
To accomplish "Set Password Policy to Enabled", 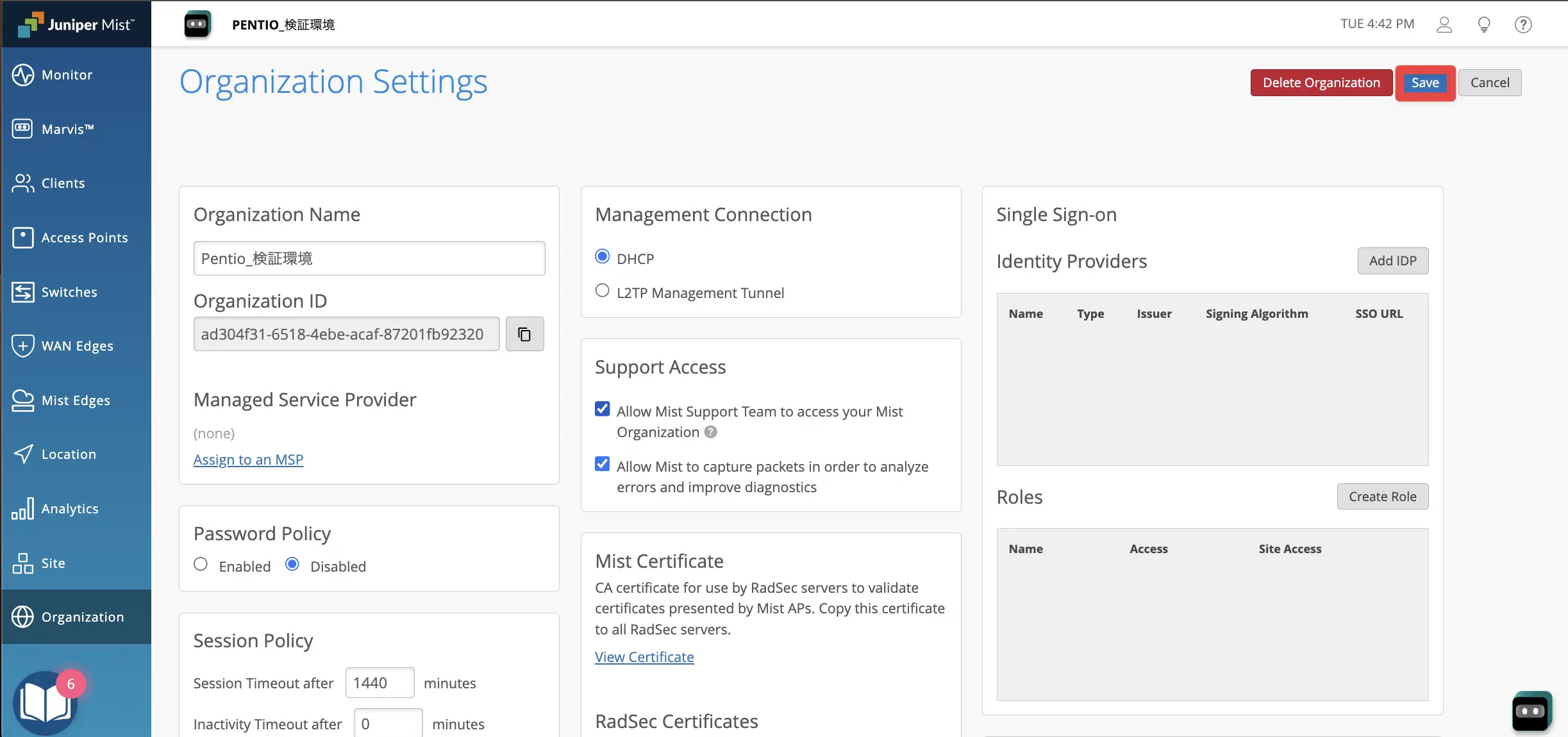I will tap(201, 565).
